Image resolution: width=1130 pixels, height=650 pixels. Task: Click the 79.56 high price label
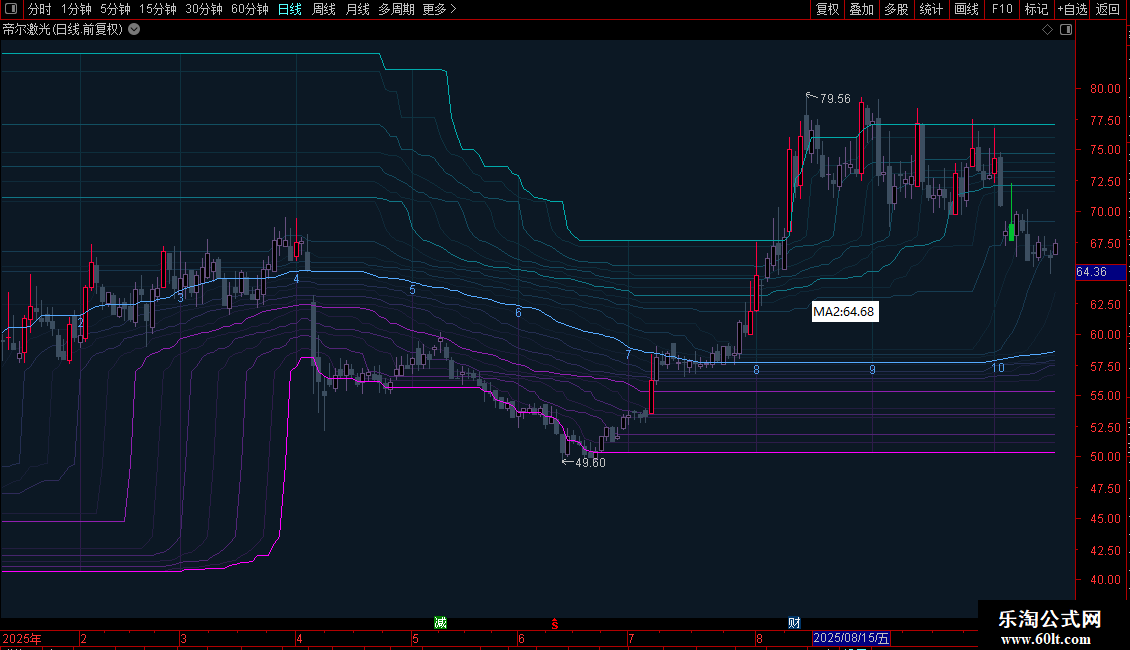pos(835,99)
